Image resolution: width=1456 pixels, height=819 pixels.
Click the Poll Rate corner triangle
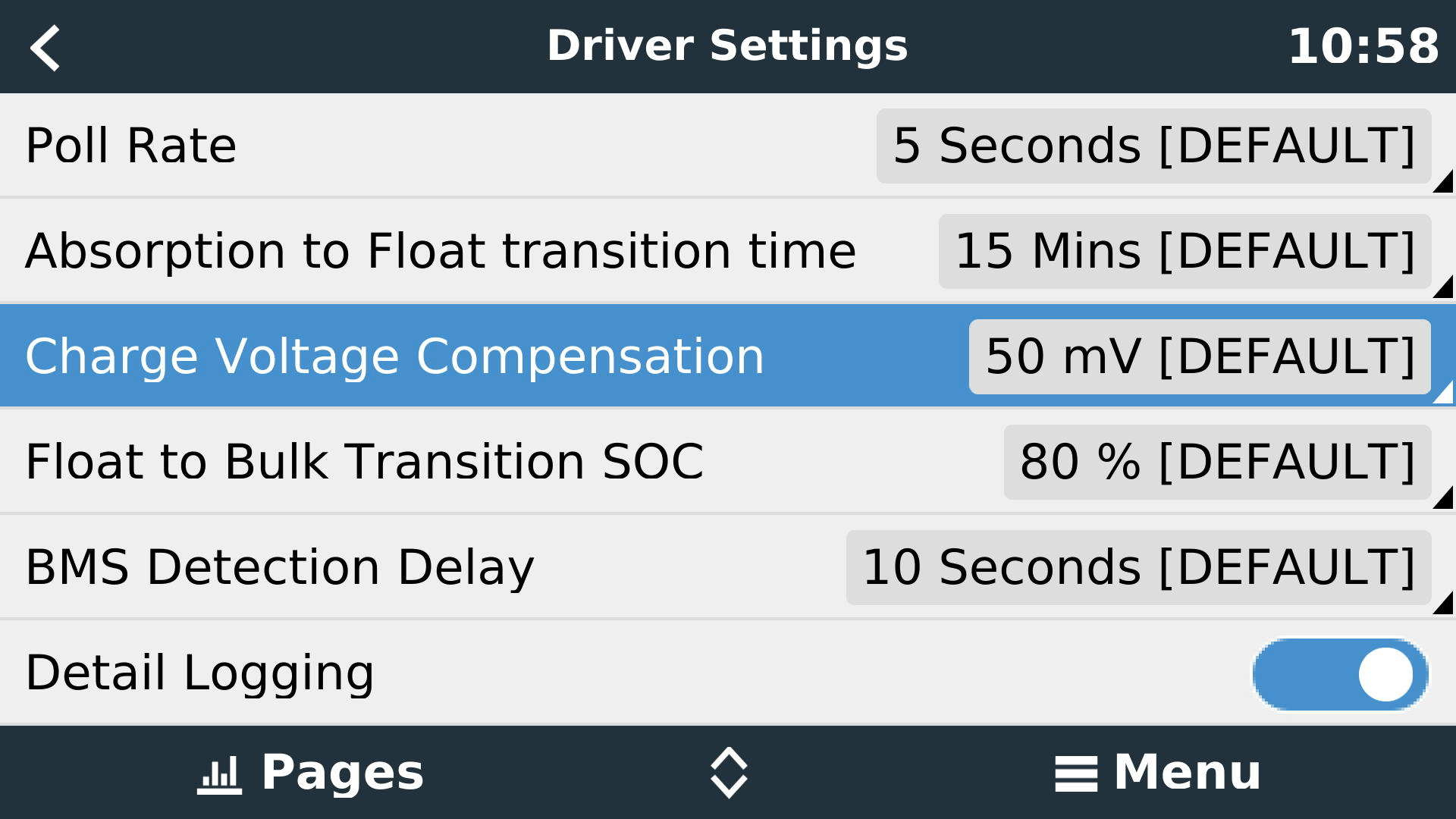coord(1442,182)
